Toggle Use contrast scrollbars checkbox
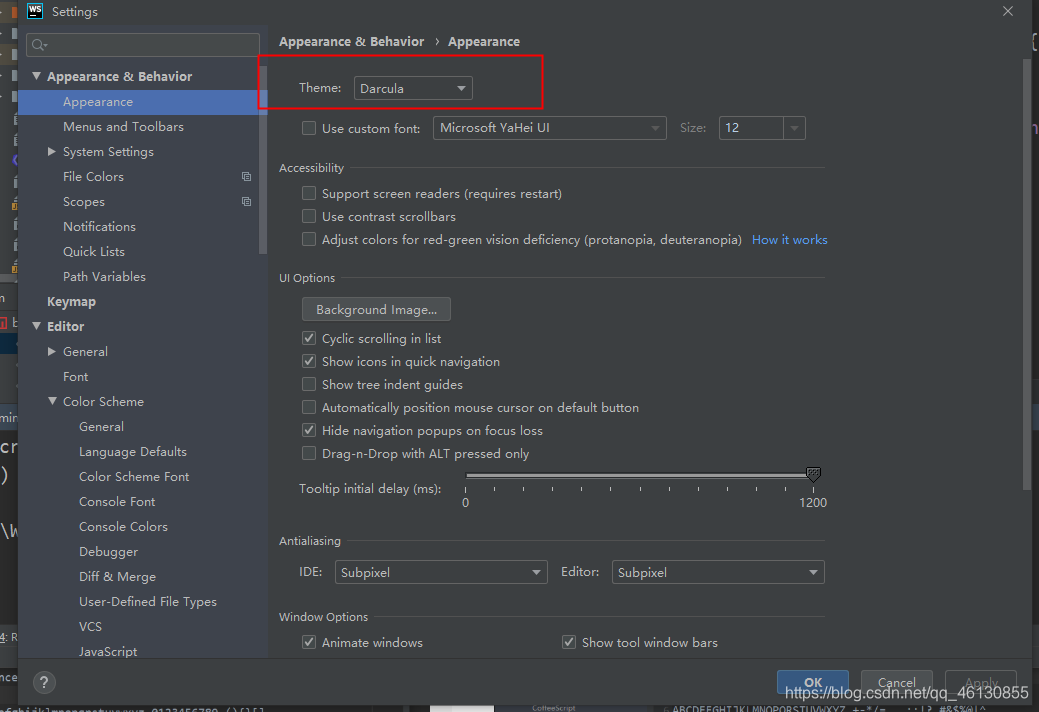The height and width of the screenshot is (712, 1039). (309, 216)
